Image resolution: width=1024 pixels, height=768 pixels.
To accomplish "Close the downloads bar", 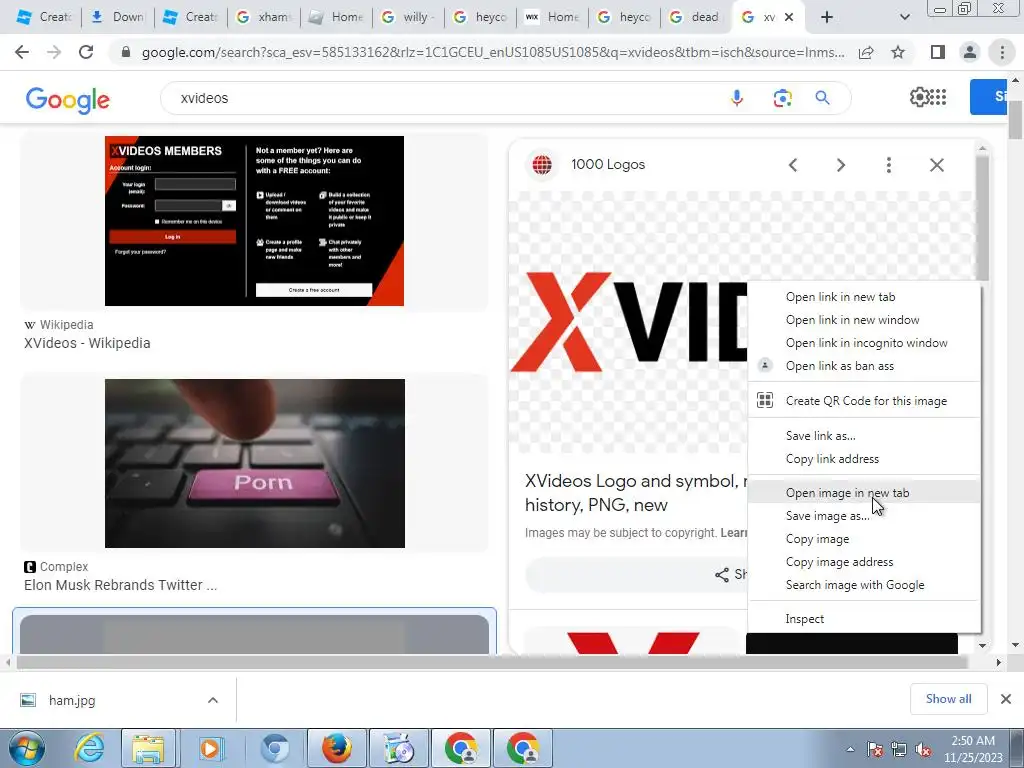I will (x=1006, y=699).
